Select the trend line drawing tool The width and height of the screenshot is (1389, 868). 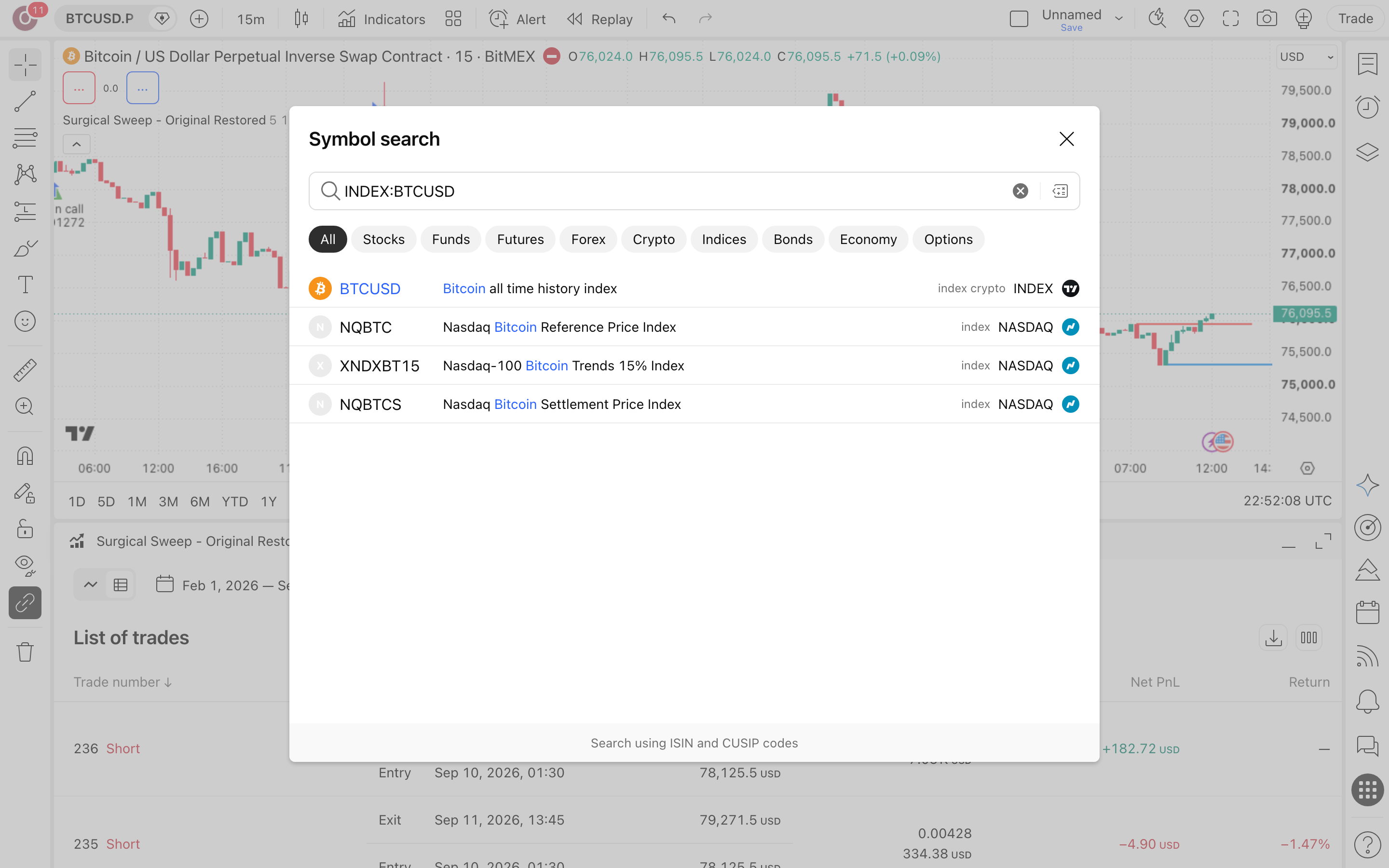[25, 101]
